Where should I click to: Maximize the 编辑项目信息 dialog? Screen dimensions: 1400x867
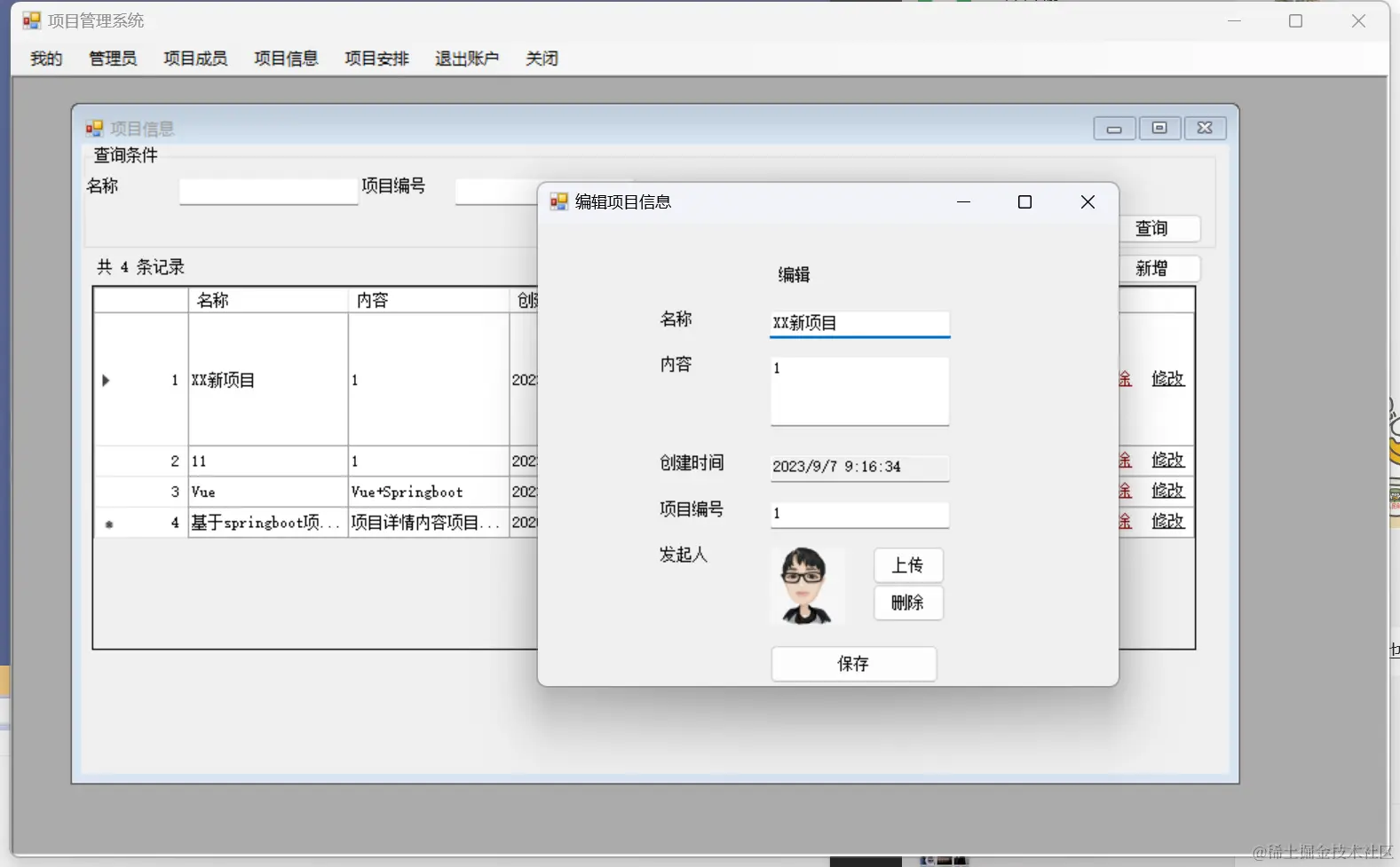(x=1024, y=202)
